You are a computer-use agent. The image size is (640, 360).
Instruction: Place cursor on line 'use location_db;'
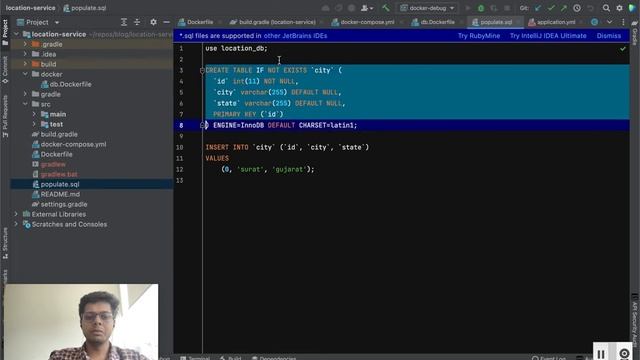coord(236,49)
